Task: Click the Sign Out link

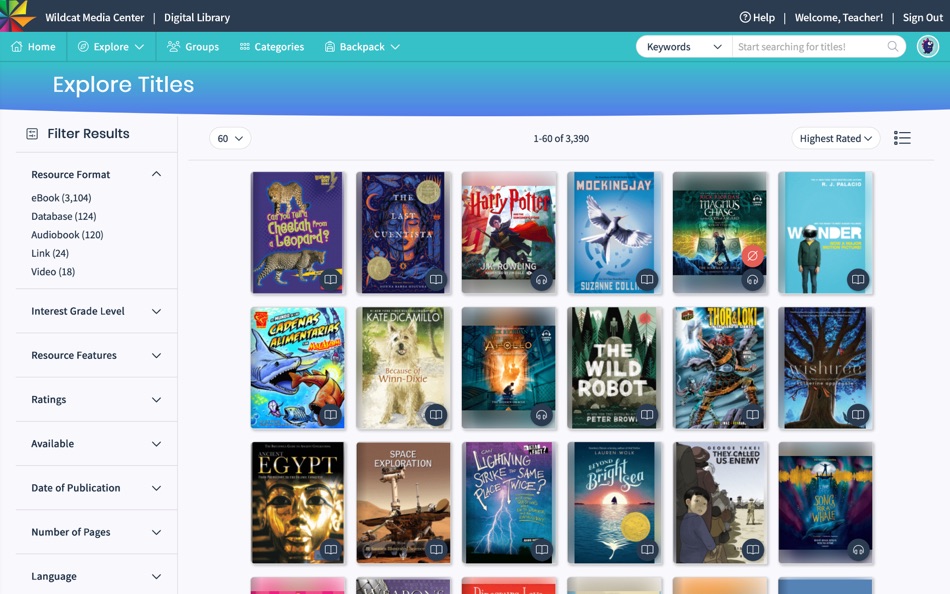Action: 923,18
